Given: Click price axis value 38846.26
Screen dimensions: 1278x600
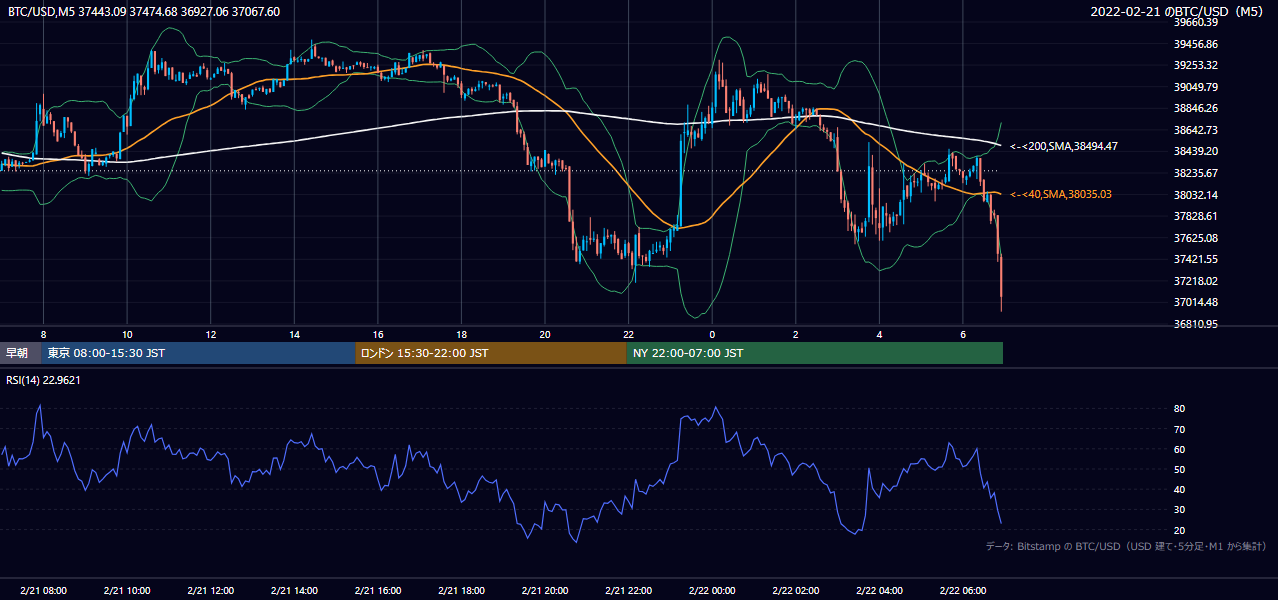Looking at the screenshot, I should point(1195,108).
